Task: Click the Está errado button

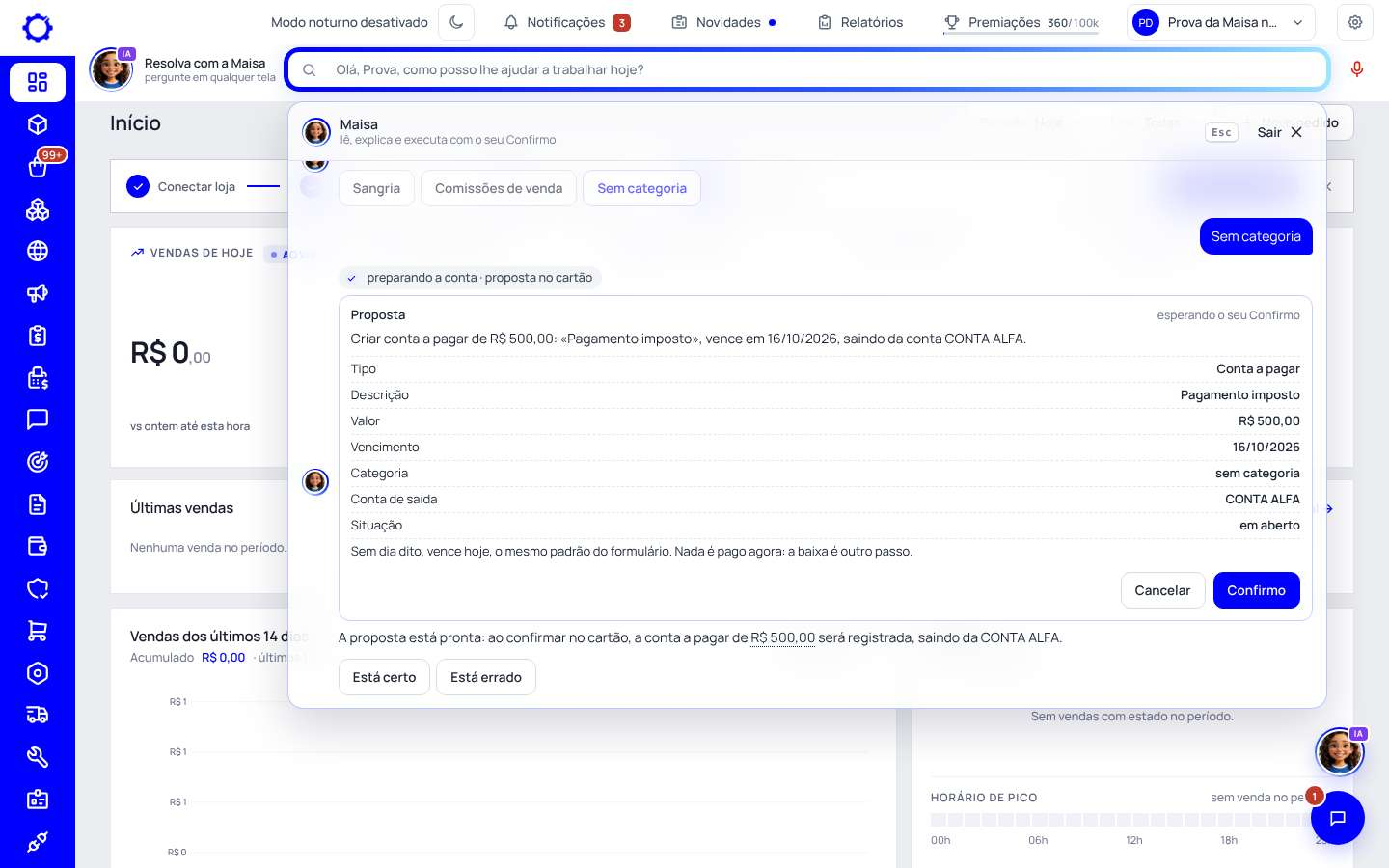Action: coord(486,677)
